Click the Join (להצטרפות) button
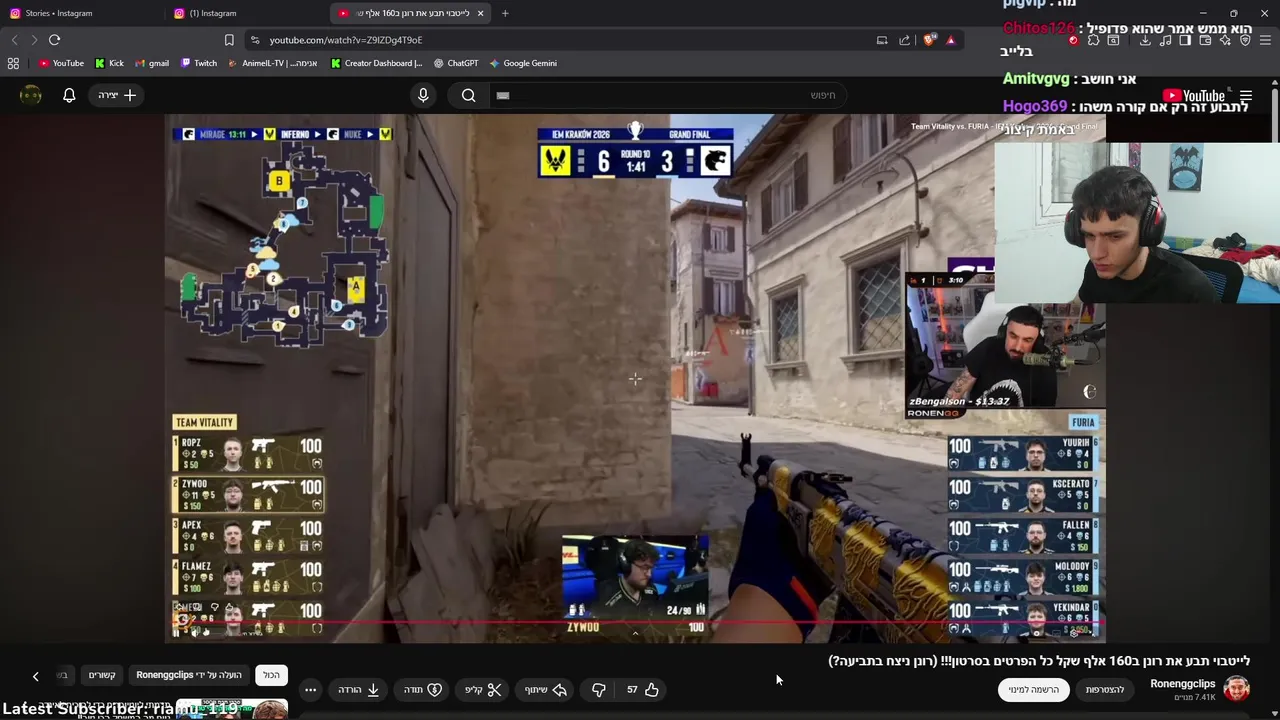 click(x=1105, y=690)
